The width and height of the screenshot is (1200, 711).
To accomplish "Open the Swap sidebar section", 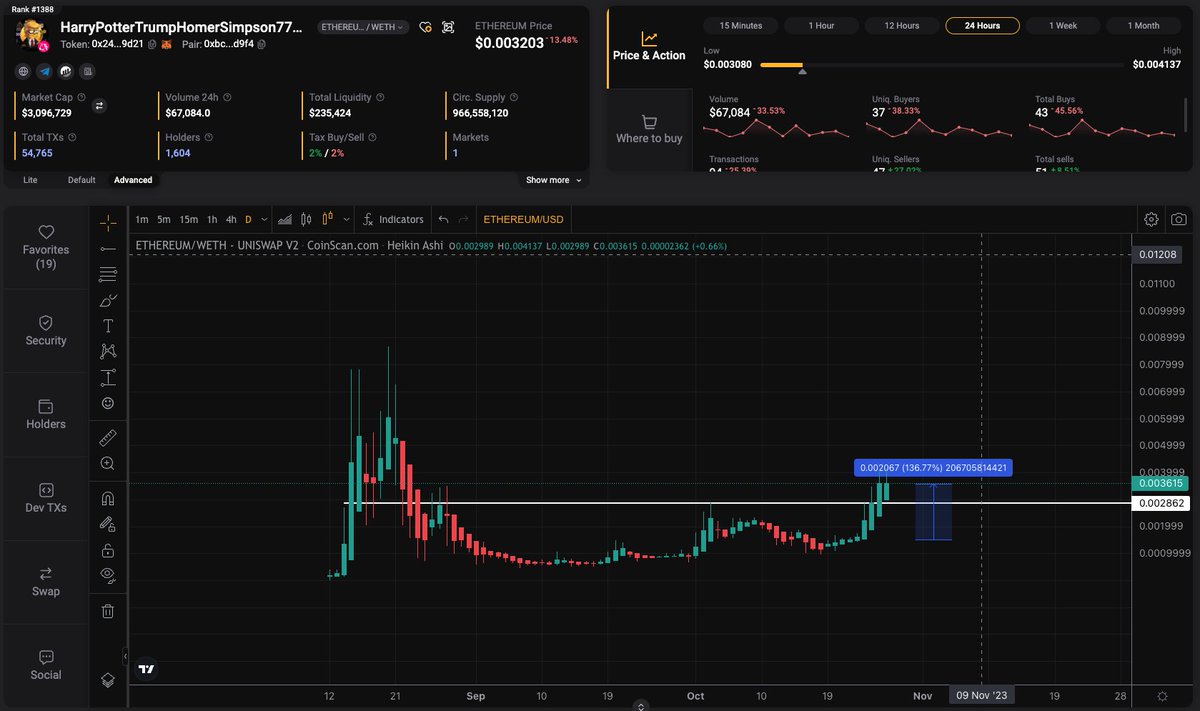I will click(x=46, y=582).
